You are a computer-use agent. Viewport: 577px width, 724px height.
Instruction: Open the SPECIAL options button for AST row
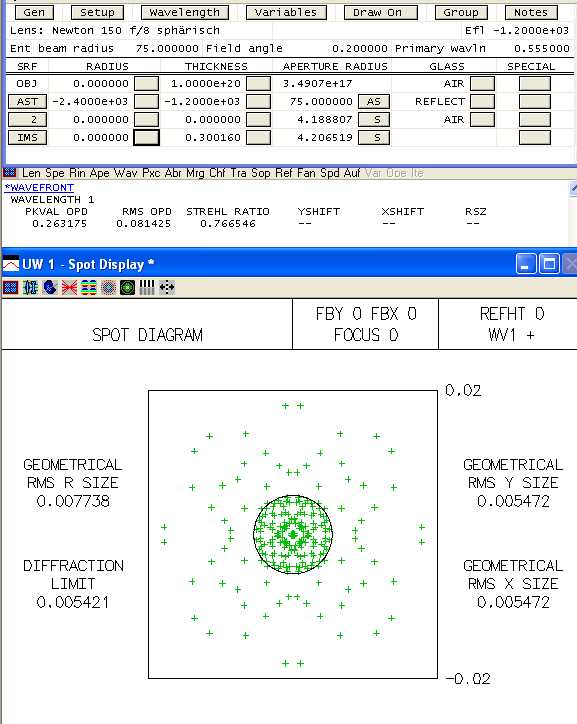click(x=535, y=102)
